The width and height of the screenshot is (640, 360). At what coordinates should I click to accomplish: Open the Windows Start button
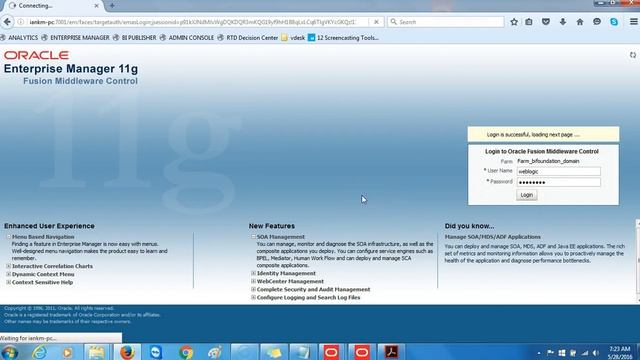pyautogui.click(x=9, y=352)
